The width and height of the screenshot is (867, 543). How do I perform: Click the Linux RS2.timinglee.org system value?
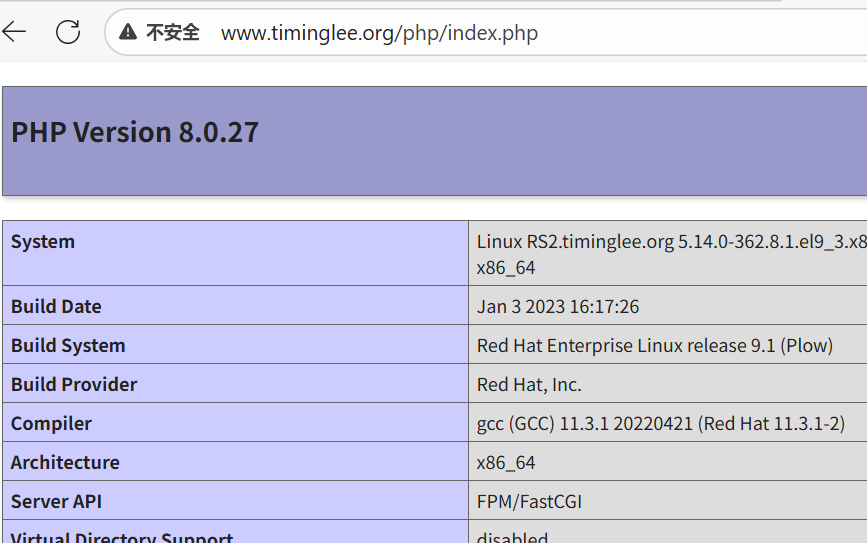click(x=671, y=254)
